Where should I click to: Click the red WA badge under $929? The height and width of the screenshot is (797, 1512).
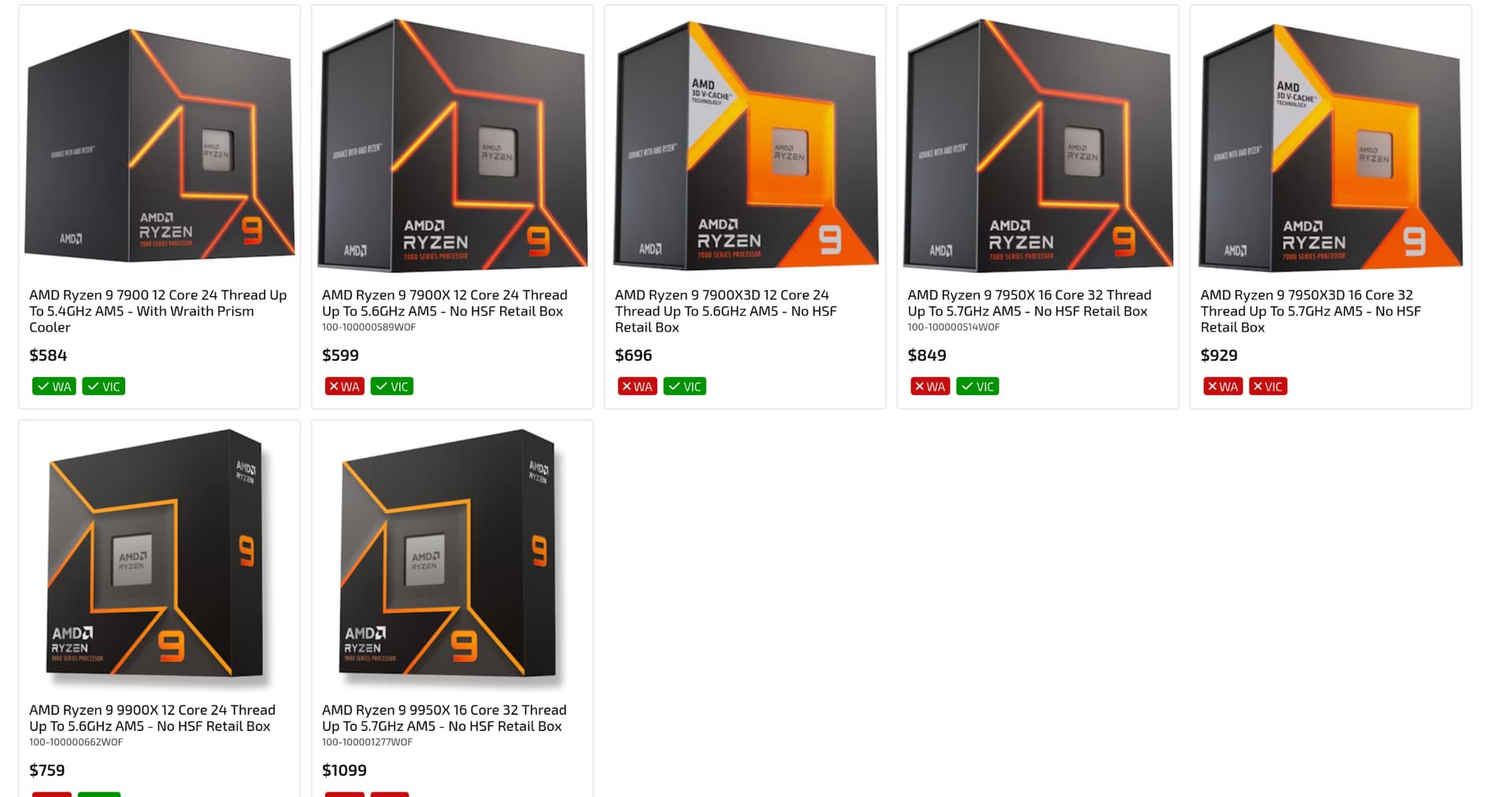(x=1223, y=387)
